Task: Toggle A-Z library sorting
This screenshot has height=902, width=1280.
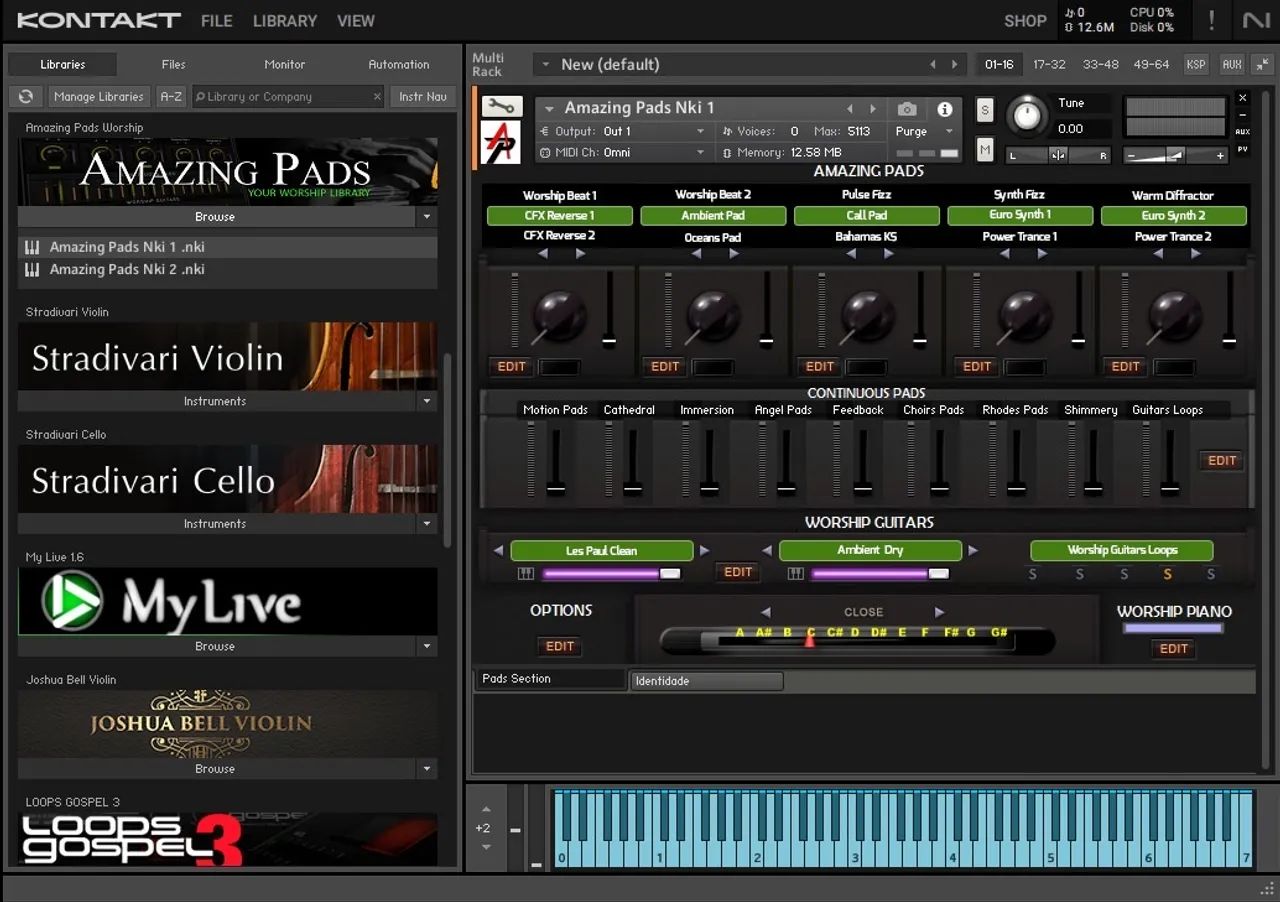Action: (171, 97)
